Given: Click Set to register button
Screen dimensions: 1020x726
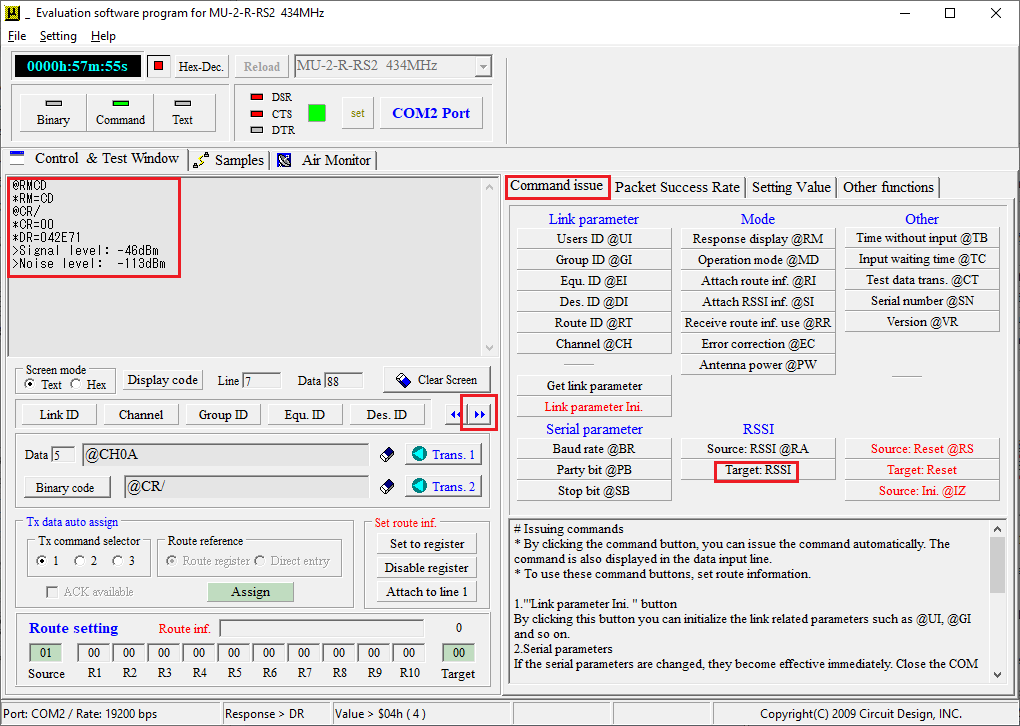Looking at the screenshot, I should 427,544.
